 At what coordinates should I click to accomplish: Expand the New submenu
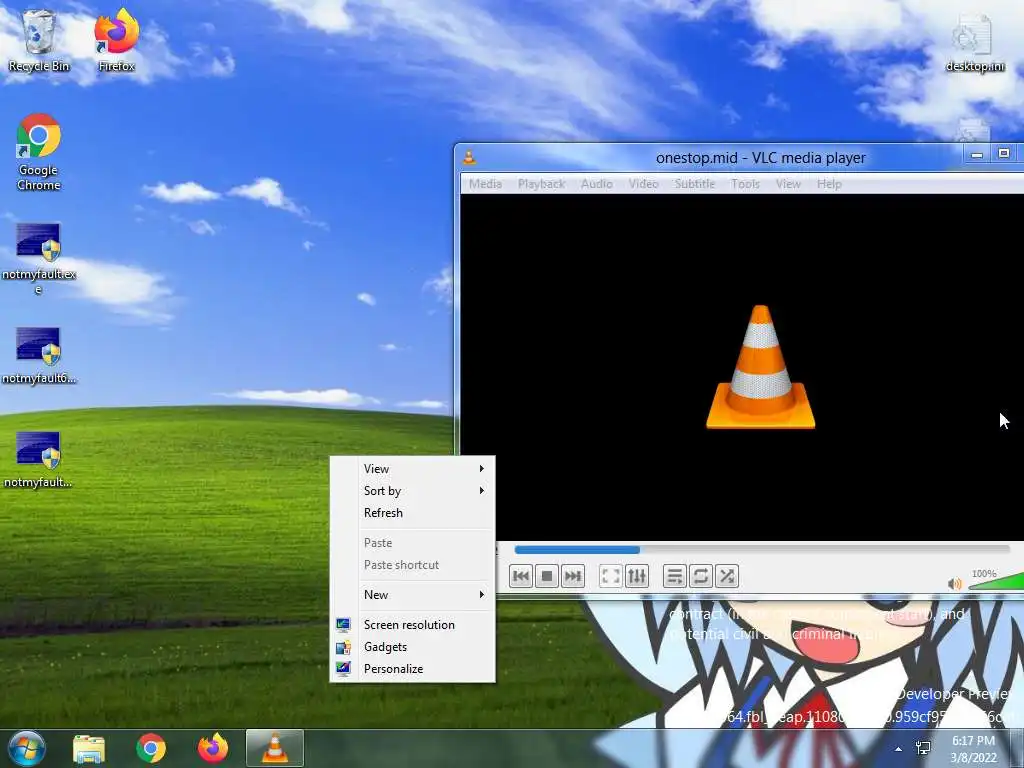(x=412, y=595)
